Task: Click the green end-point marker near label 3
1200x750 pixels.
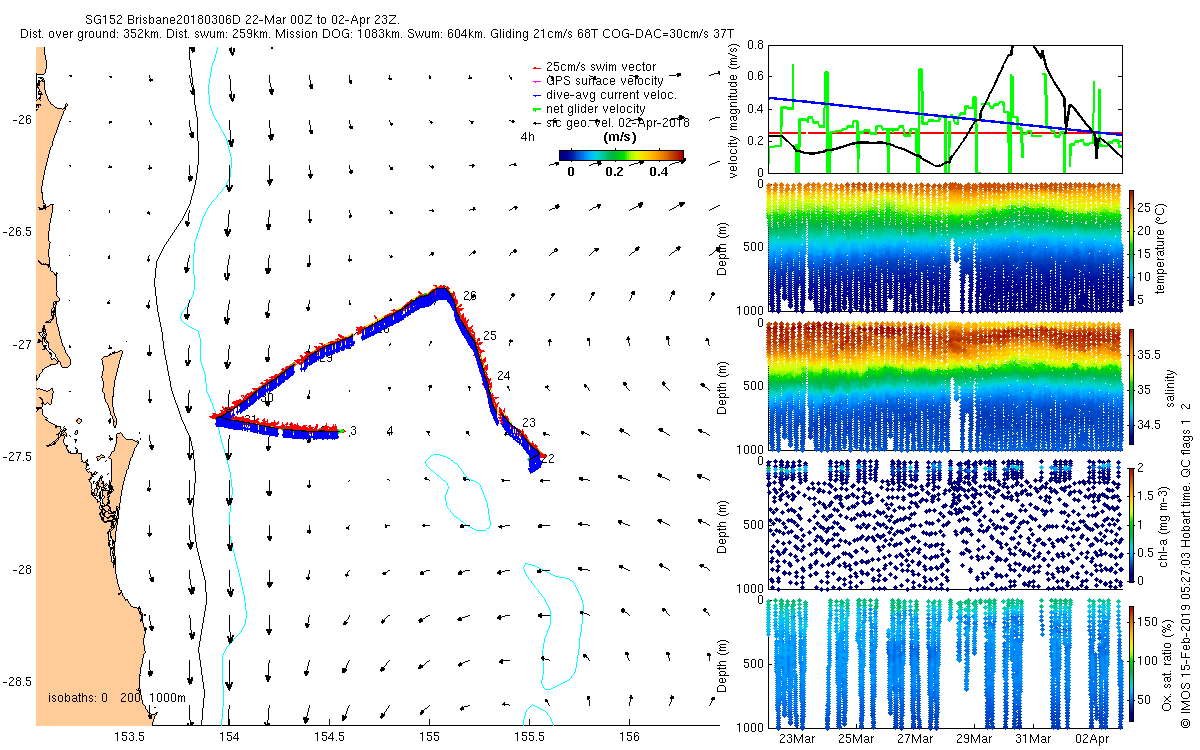Action: [342, 431]
